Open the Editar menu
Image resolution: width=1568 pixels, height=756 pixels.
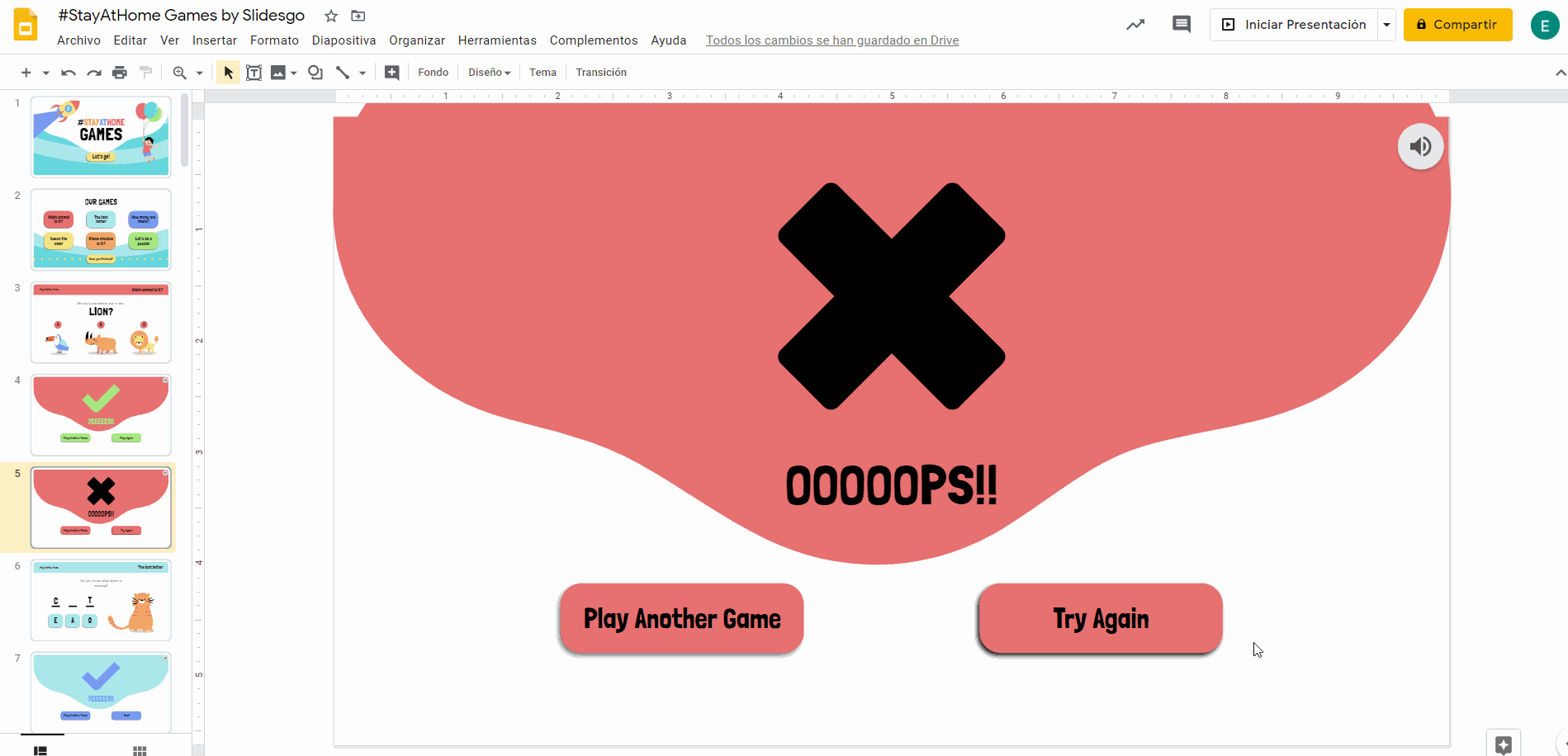tap(130, 40)
